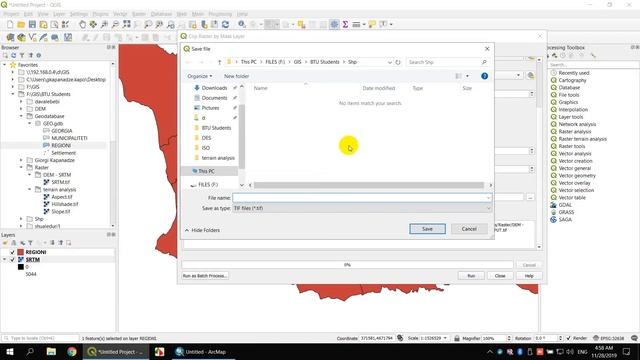Click Run in the Clip Raster dialog
Viewport: 640px width, 360px height.
pyautogui.click(x=471, y=276)
